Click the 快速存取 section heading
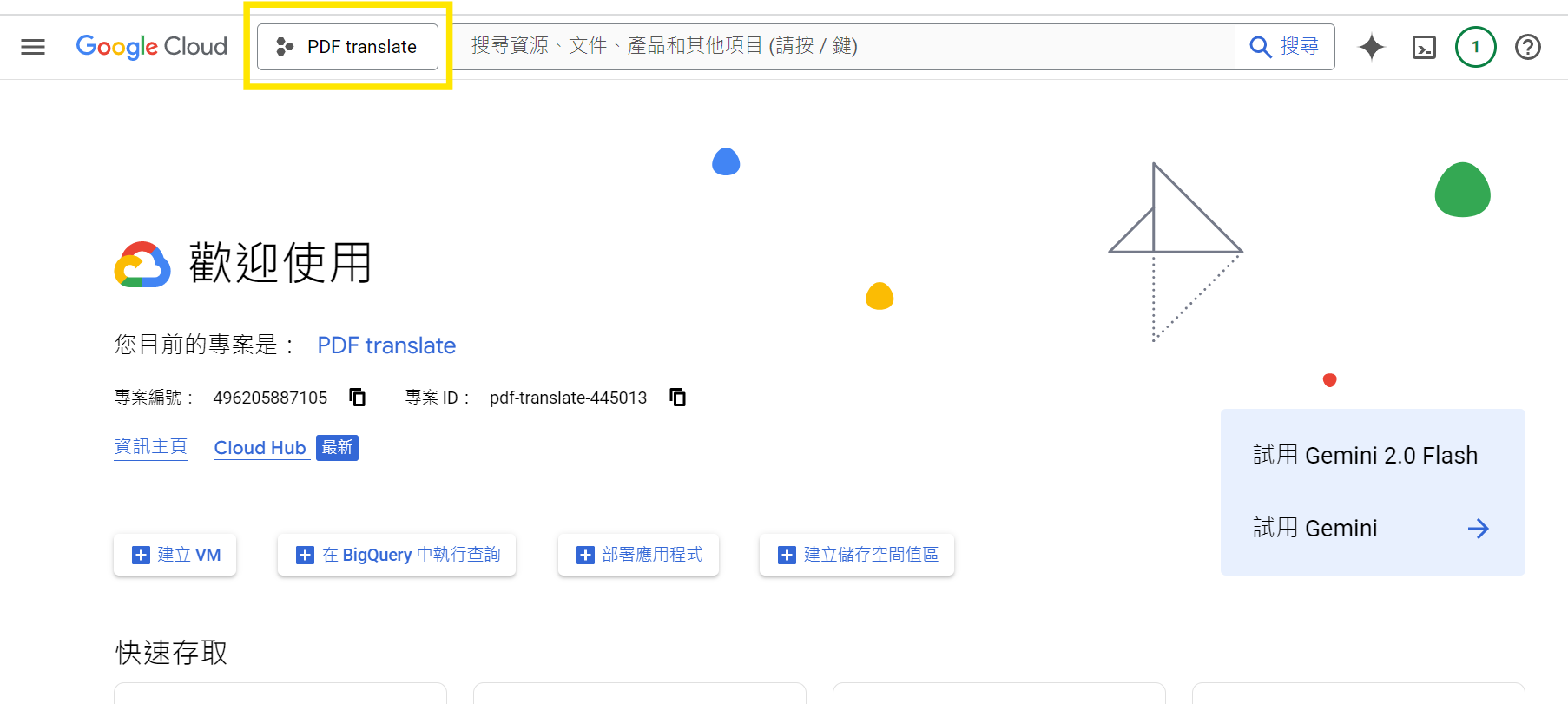This screenshot has height=704, width=1568. 172,652
